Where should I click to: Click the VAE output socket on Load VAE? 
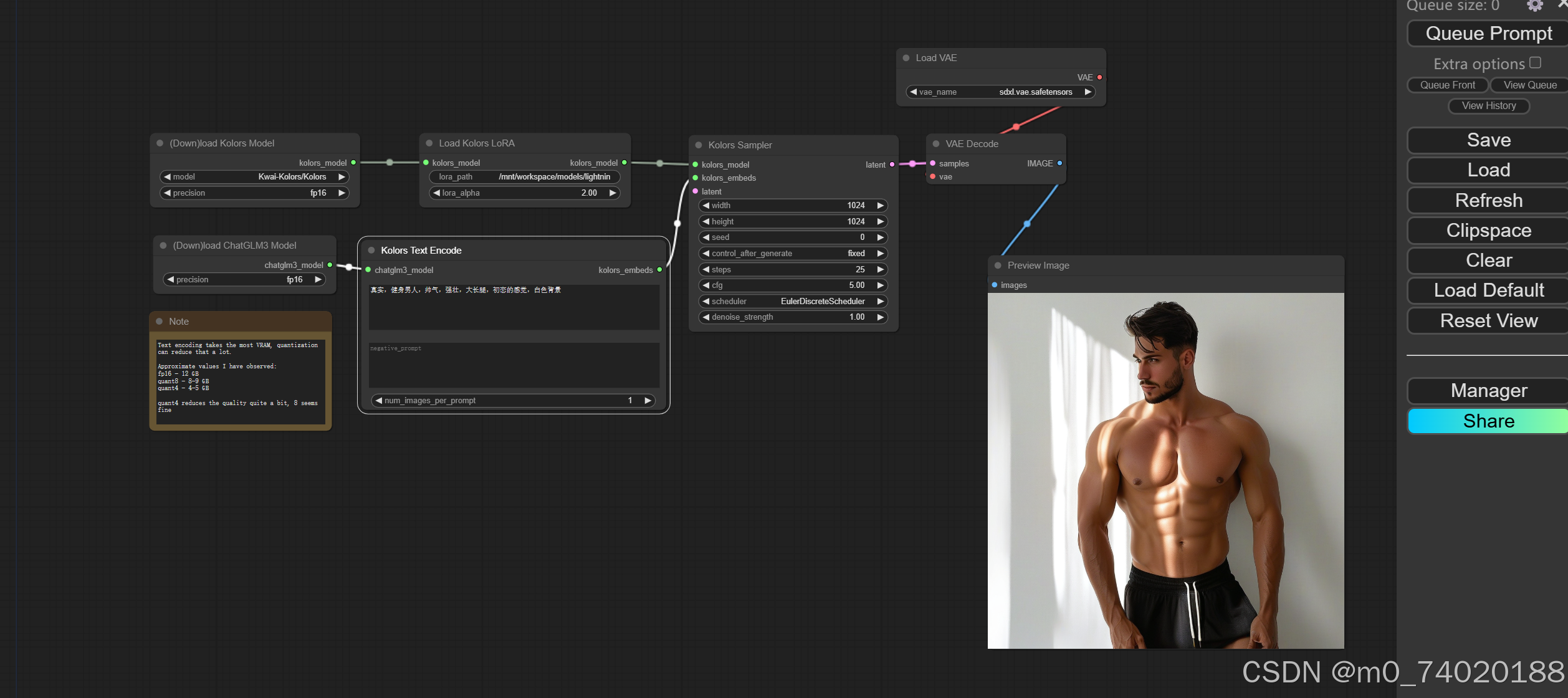pyautogui.click(x=1099, y=77)
